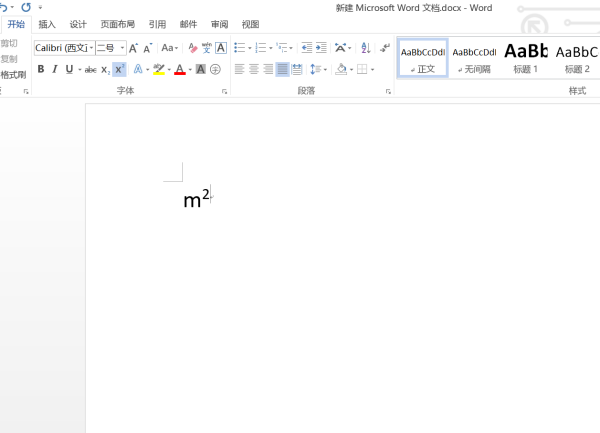Screen dimensions: 600x433
Task: Apply red font color swatch
Action: pos(180,69)
